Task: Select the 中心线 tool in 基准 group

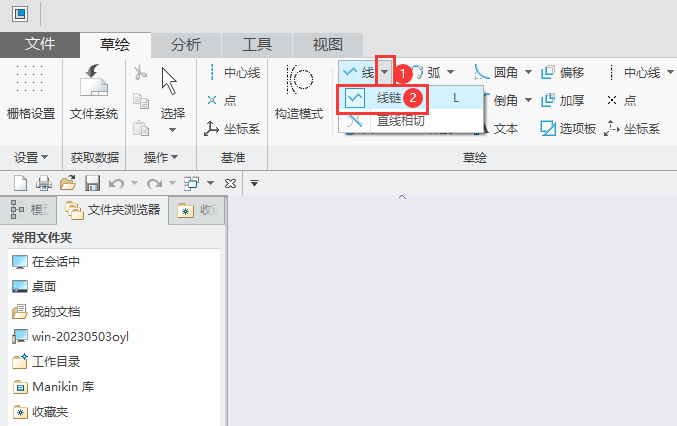Action: click(233, 73)
